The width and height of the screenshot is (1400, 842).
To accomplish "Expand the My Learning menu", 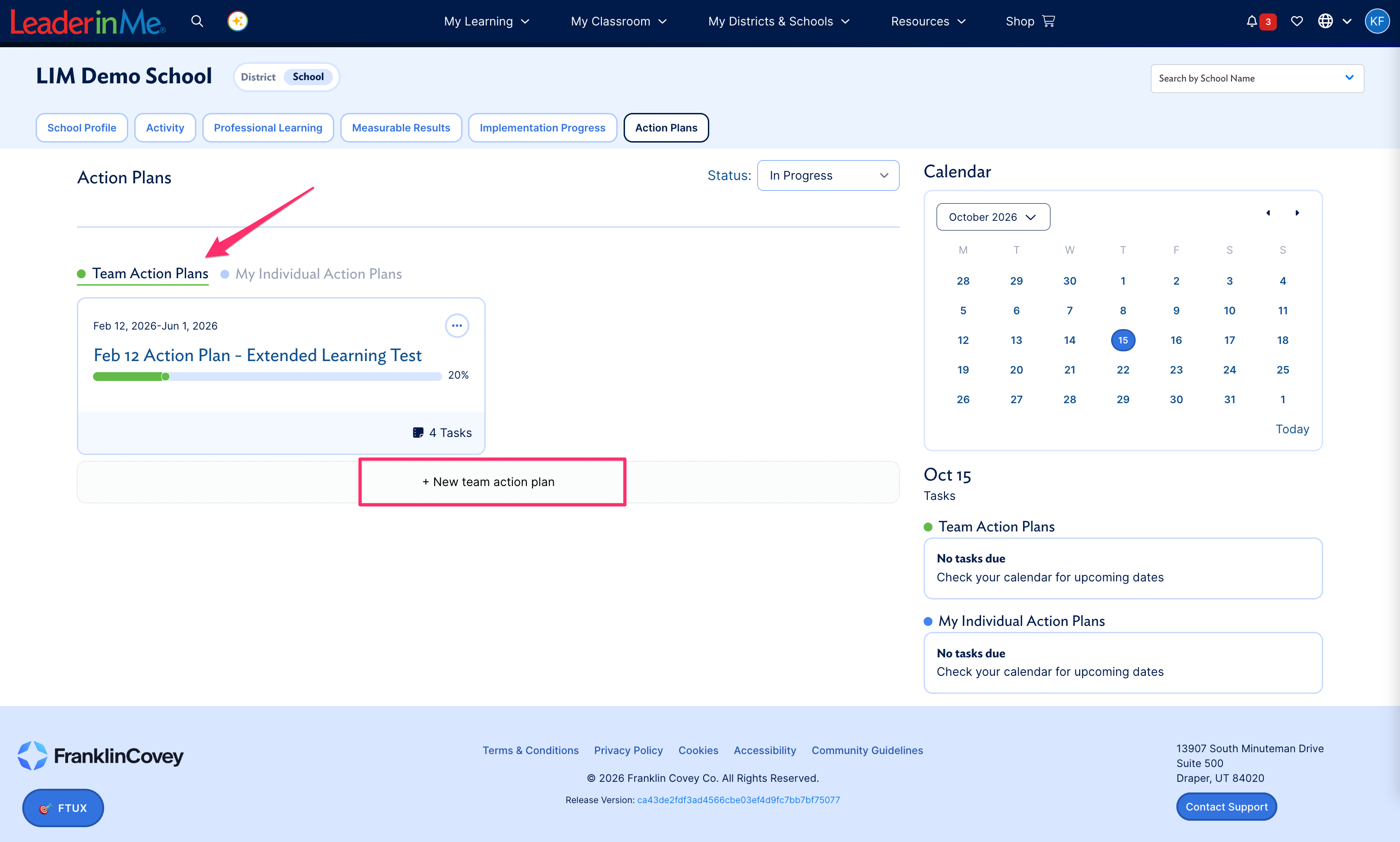I will 487,21.
